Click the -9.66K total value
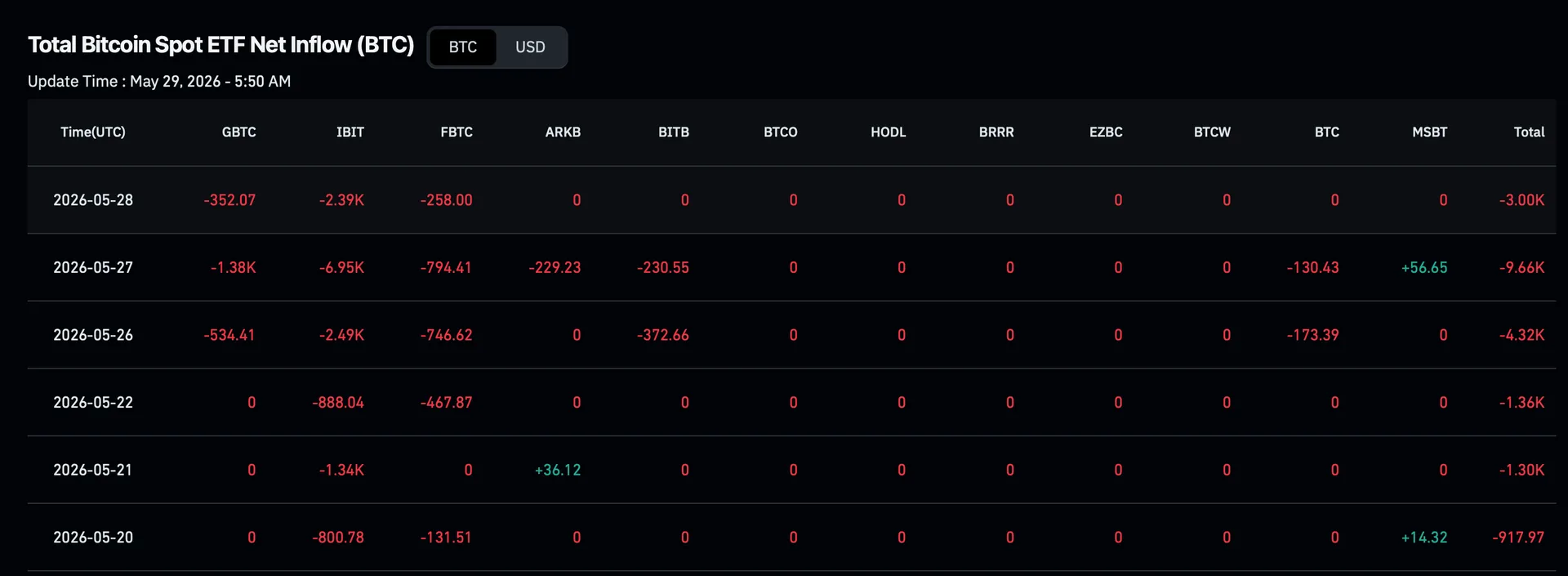The image size is (1568, 576). [x=1521, y=268]
